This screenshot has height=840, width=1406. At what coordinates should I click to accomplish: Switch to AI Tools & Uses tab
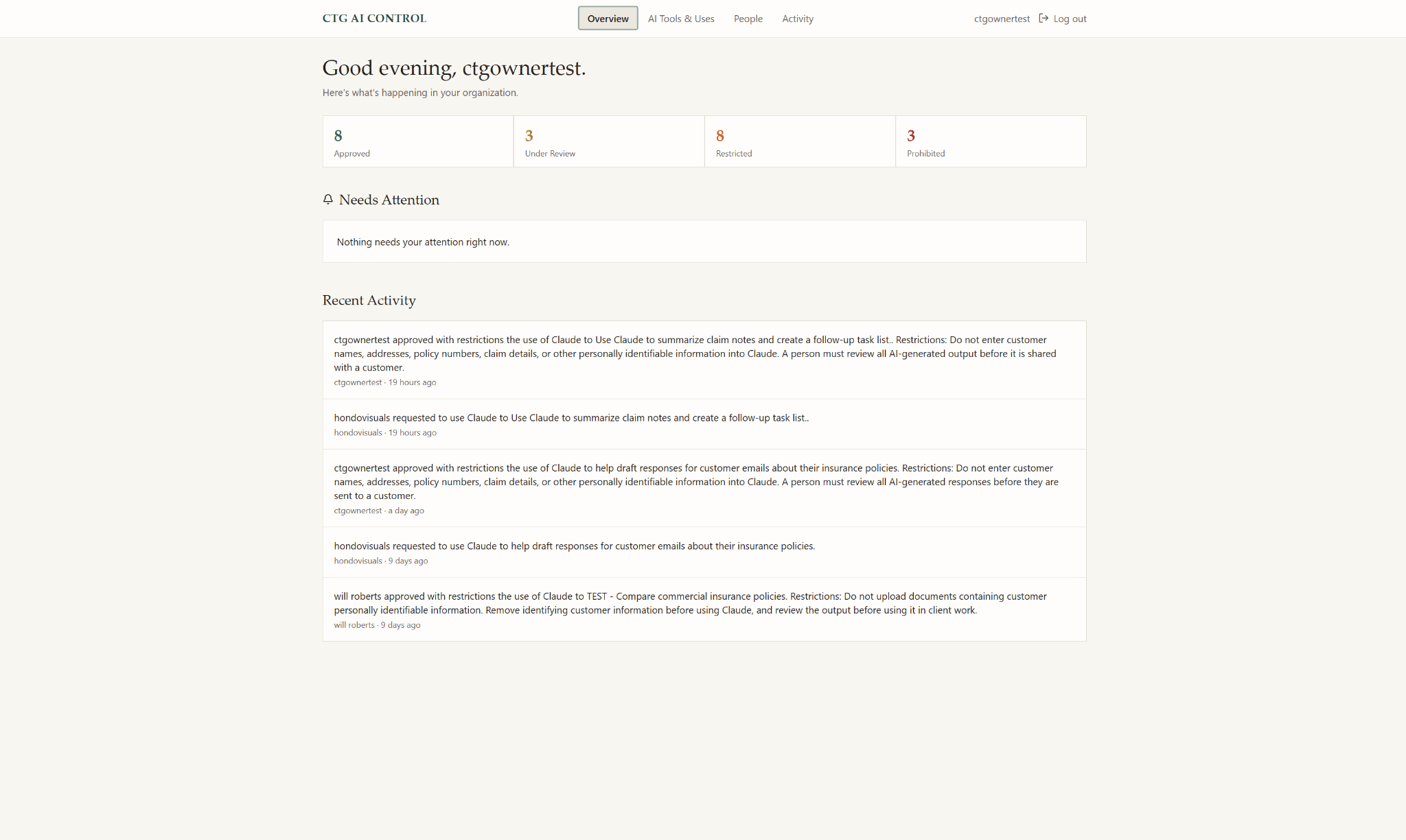click(x=681, y=19)
